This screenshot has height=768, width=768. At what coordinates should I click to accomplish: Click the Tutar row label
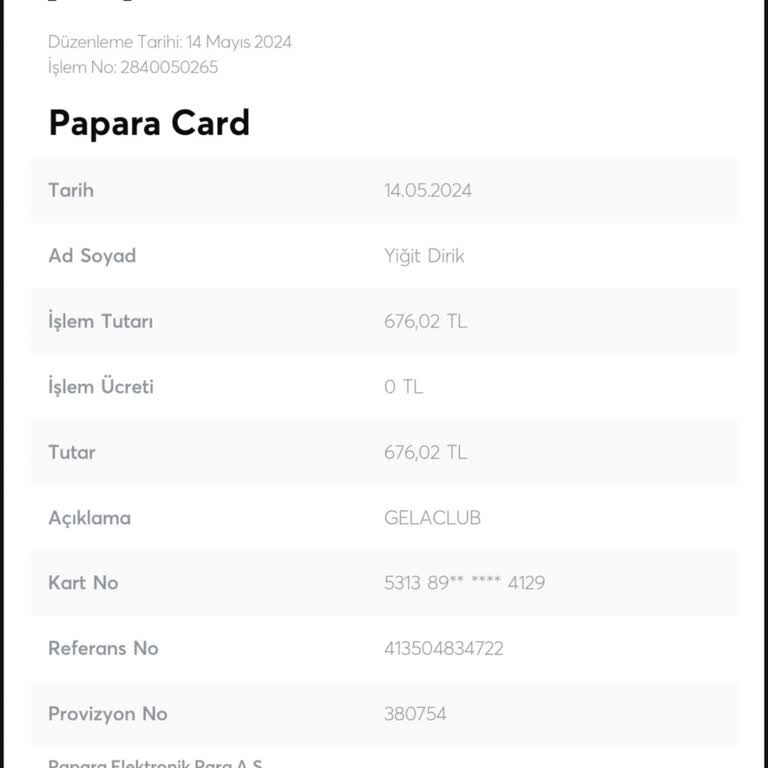coord(72,452)
